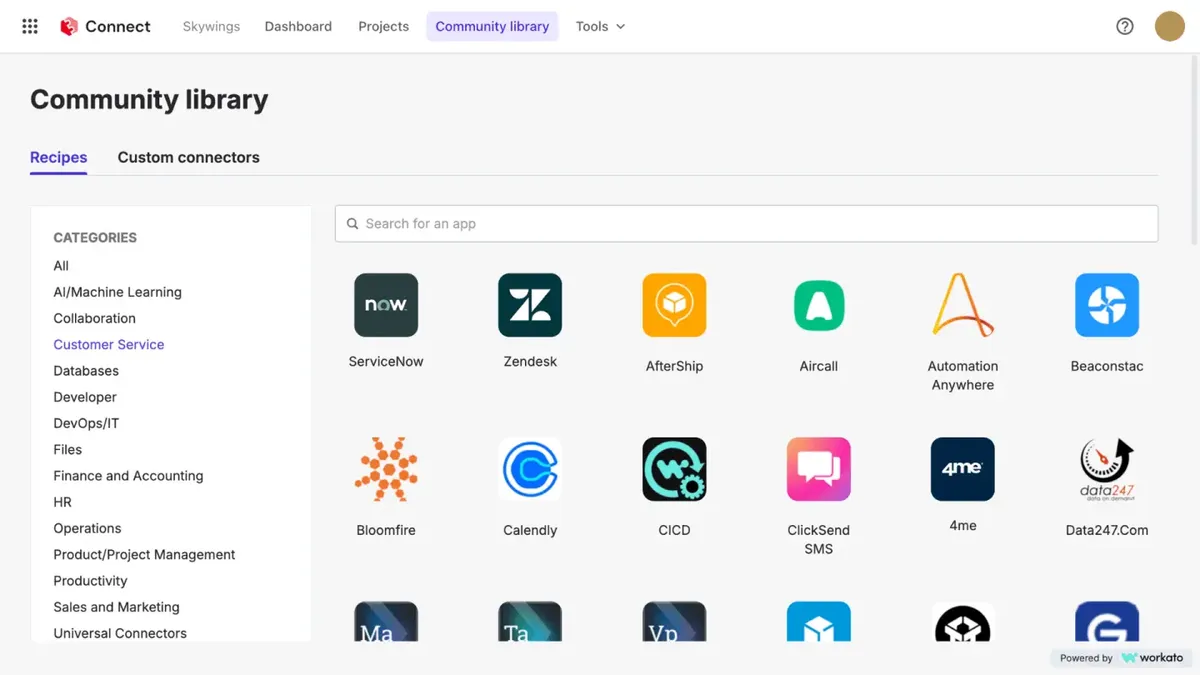Select the Developer category
Viewport: 1200px width, 675px height.
tap(85, 397)
